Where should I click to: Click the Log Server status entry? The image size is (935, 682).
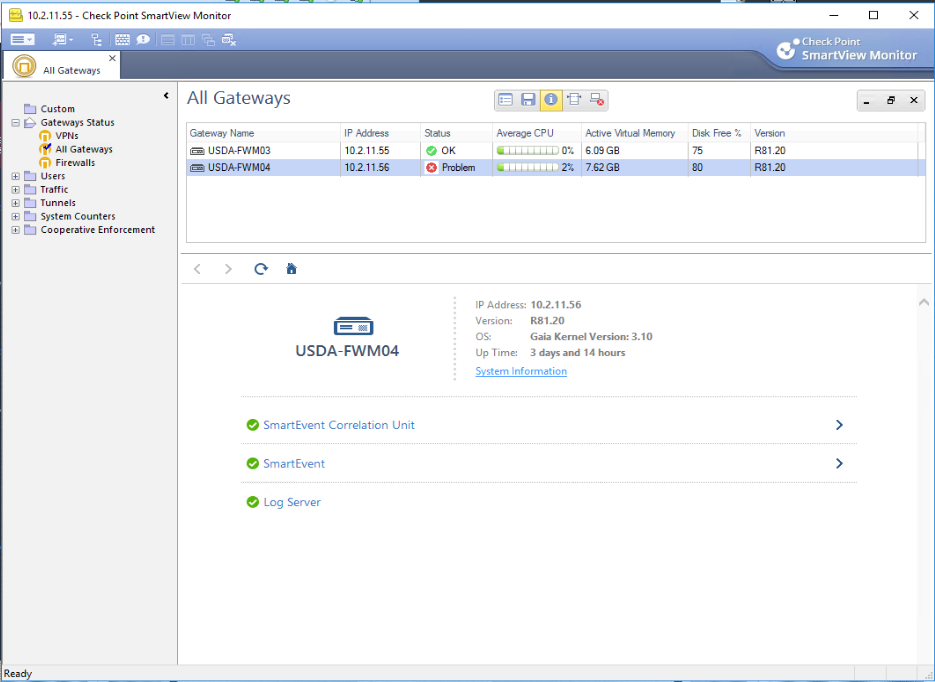291,502
